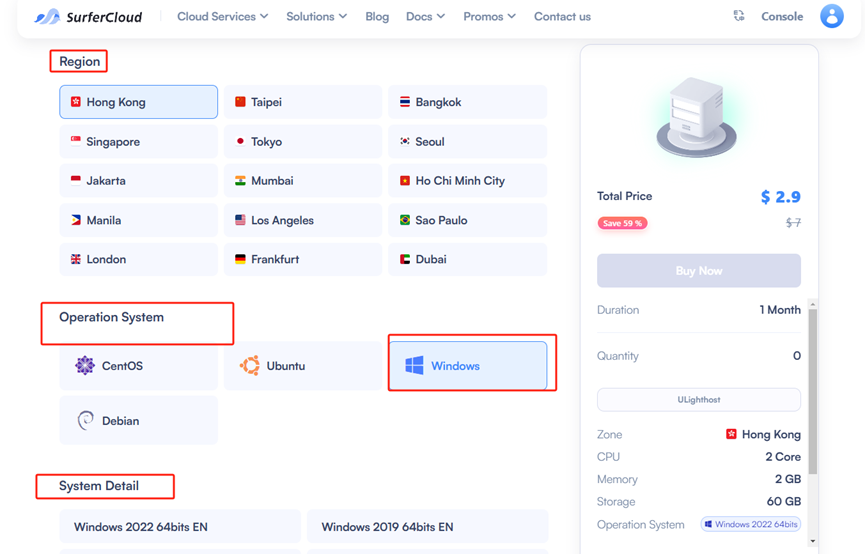Click the crossed-out $7 original price

point(793,222)
